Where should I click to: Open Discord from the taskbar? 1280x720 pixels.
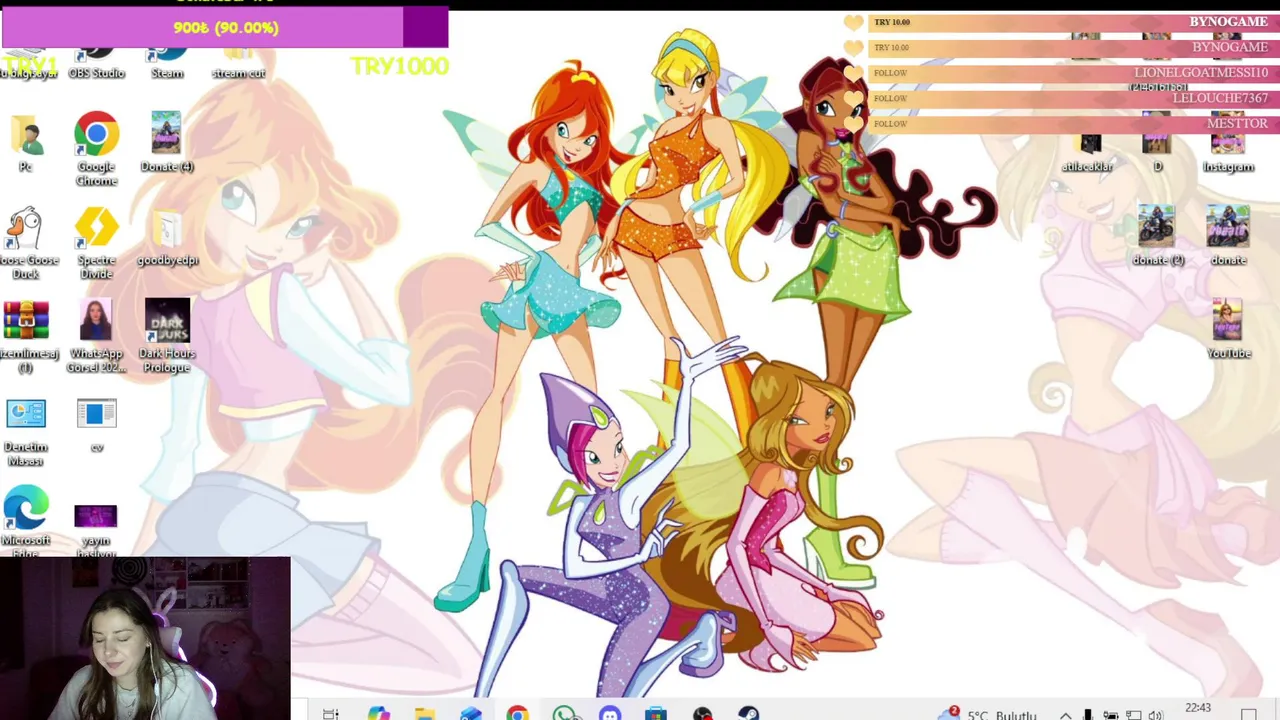[x=610, y=713]
